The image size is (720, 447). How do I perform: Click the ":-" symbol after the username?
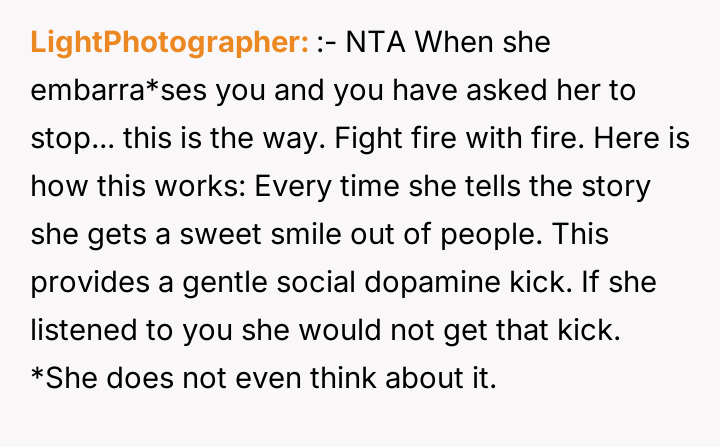click(x=325, y=43)
